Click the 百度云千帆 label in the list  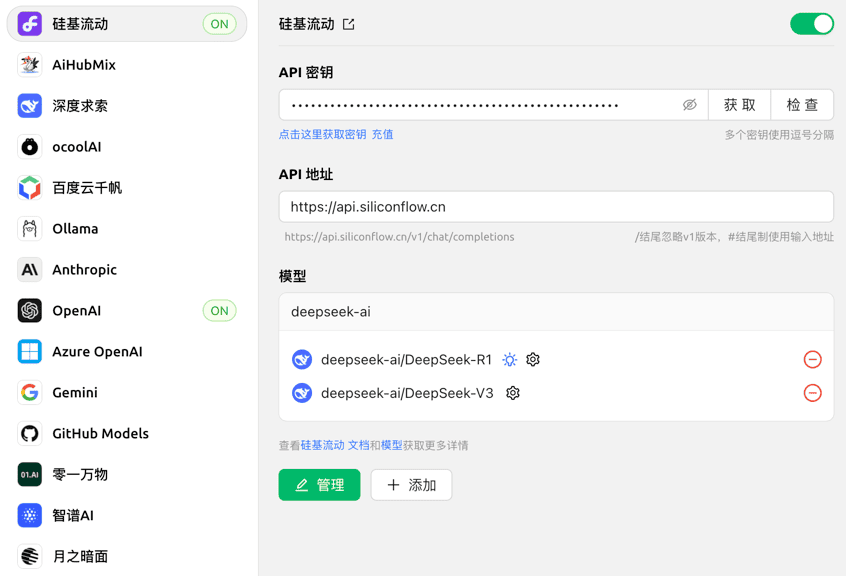click(x=87, y=188)
